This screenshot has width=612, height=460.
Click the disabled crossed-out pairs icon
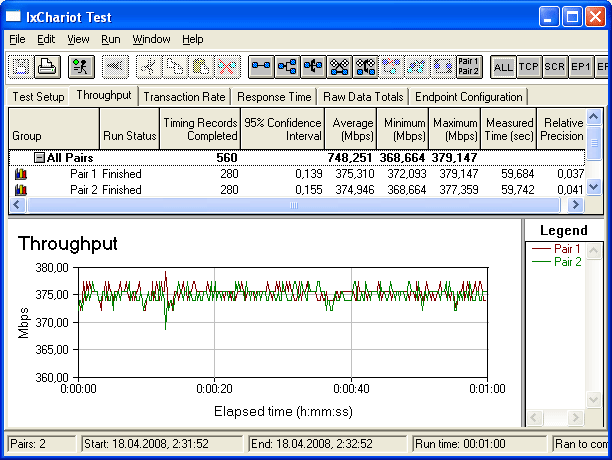point(391,67)
